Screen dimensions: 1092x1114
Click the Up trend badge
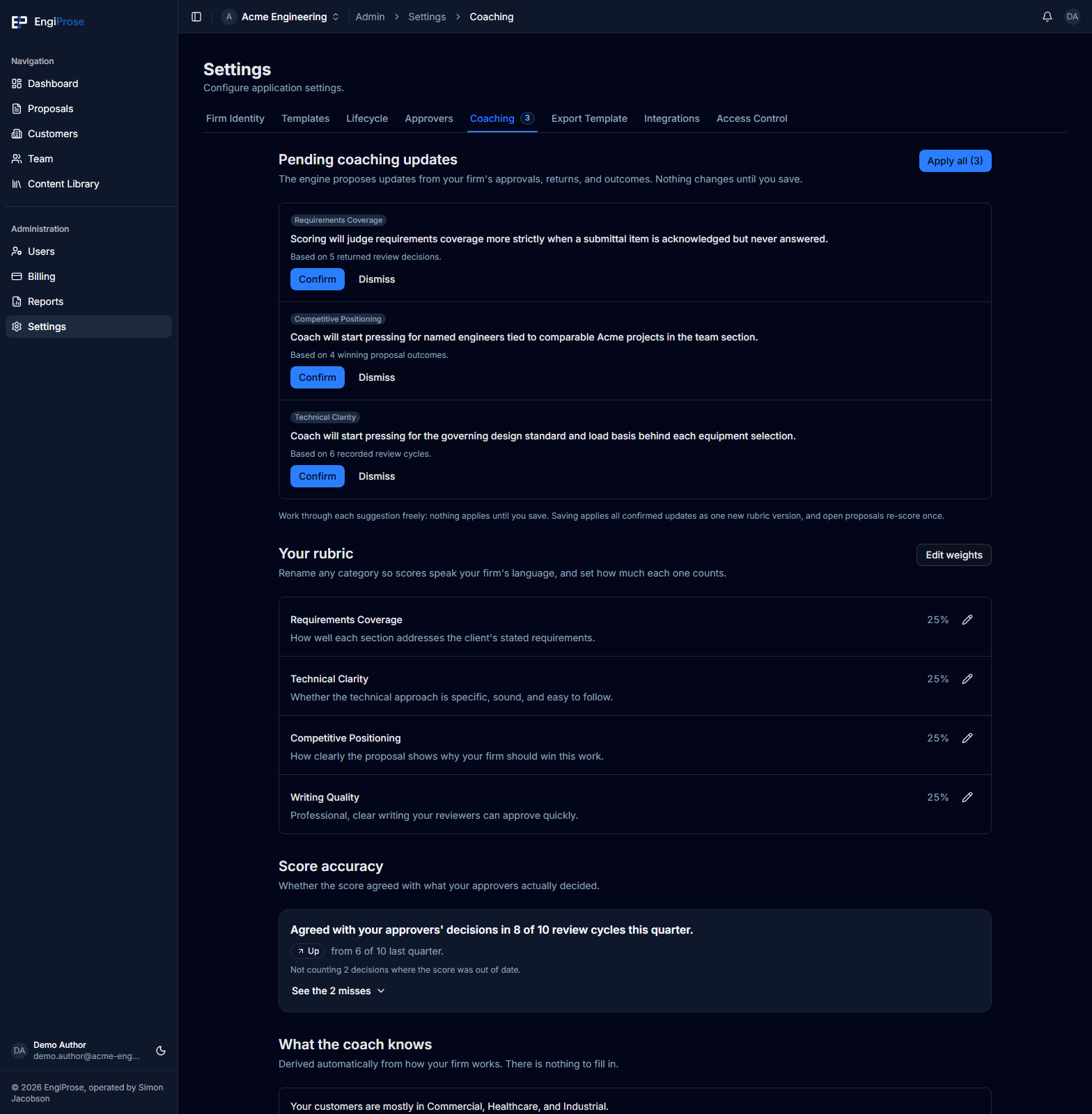308,951
